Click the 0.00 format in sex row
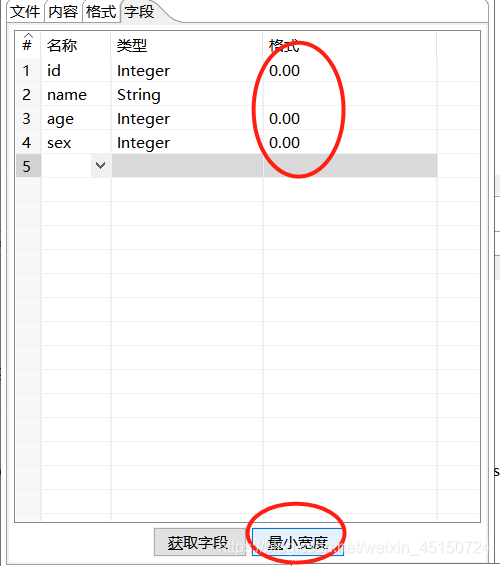Image resolution: width=500 pixels, height=566 pixels. 350,143
